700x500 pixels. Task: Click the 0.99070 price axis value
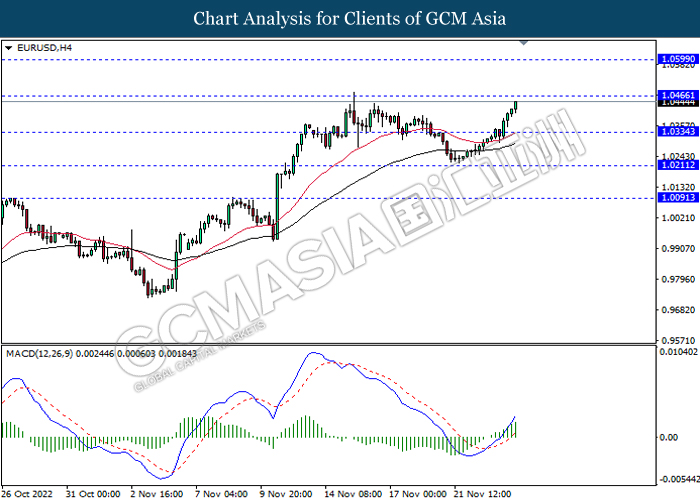click(x=679, y=248)
